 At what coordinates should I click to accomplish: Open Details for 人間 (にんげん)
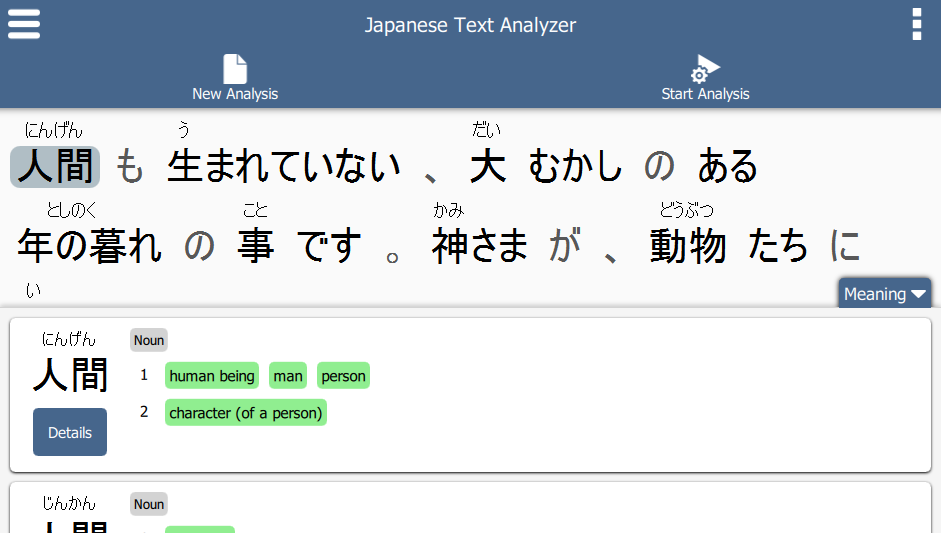(x=70, y=432)
